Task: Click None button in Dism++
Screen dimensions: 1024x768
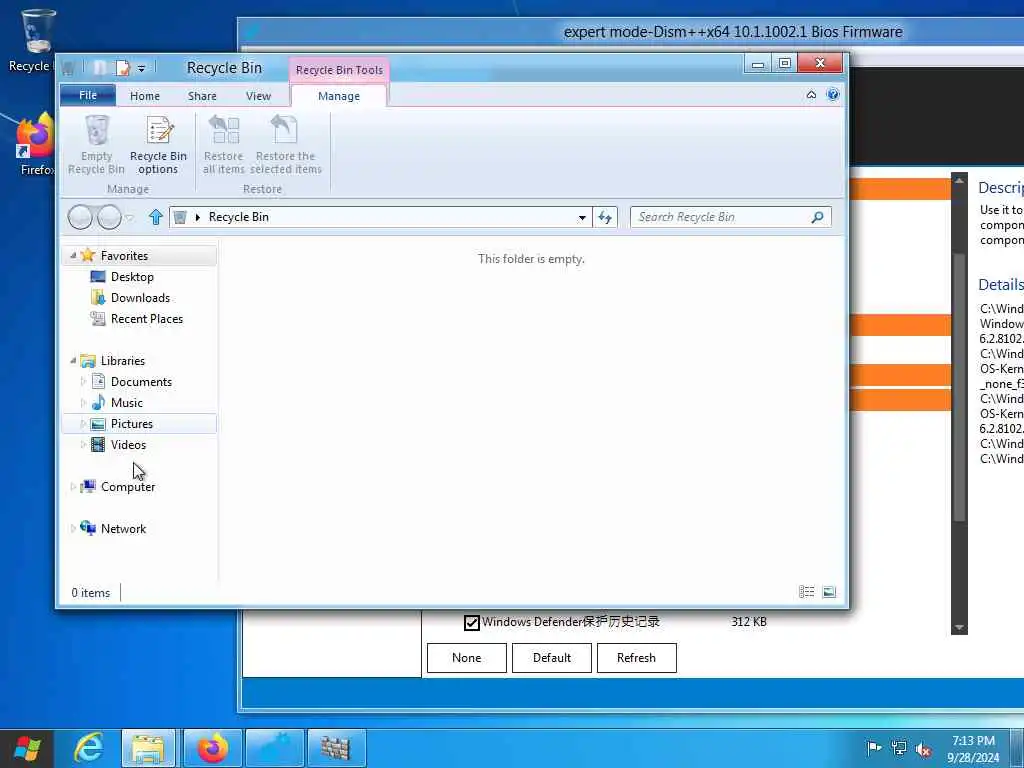Action: coord(466,658)
